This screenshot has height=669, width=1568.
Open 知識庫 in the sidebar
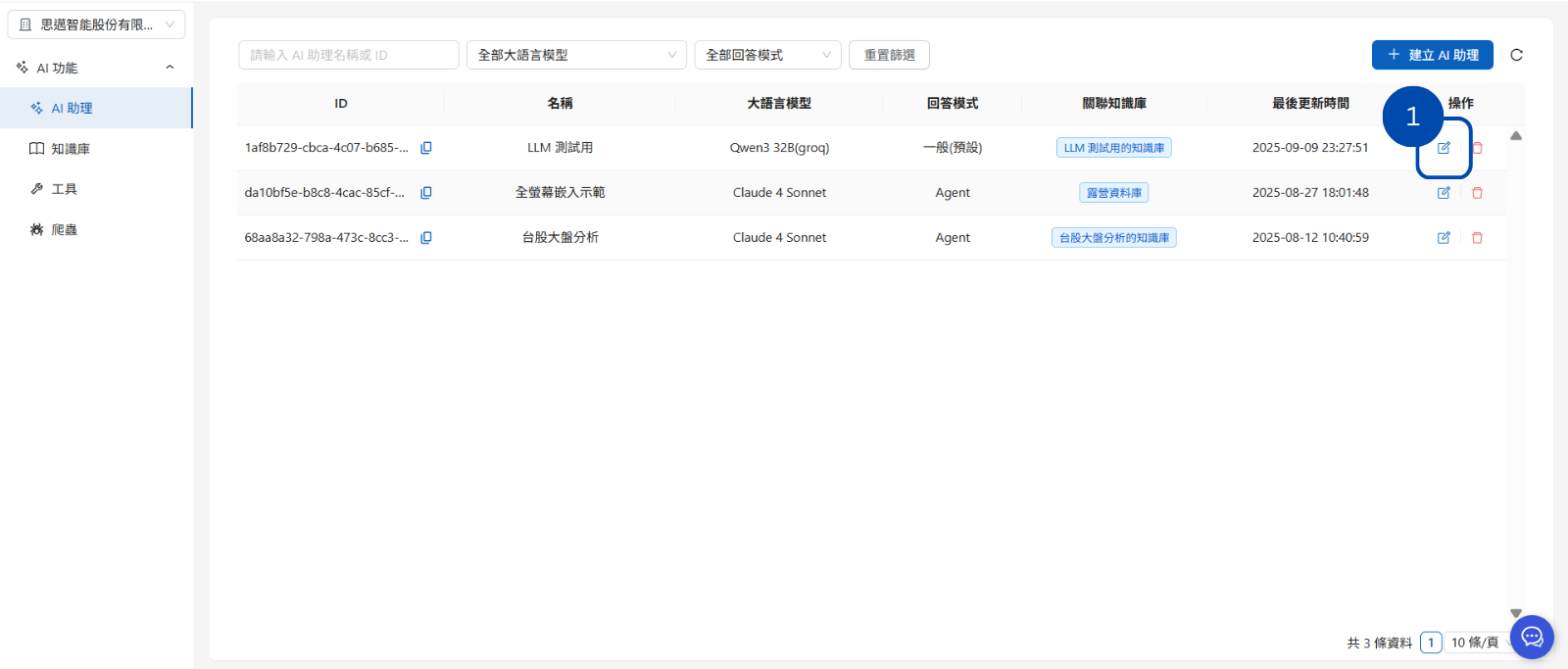[x=71, y=149]
